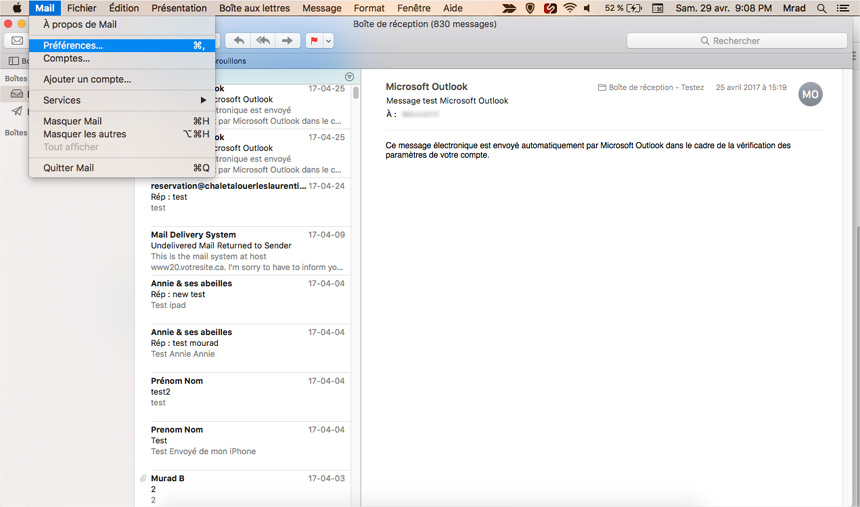Select the Inbox tray icon in sidebar
Image resolution: width=860 pixels, height=507 pixels.
click(17, 94)
